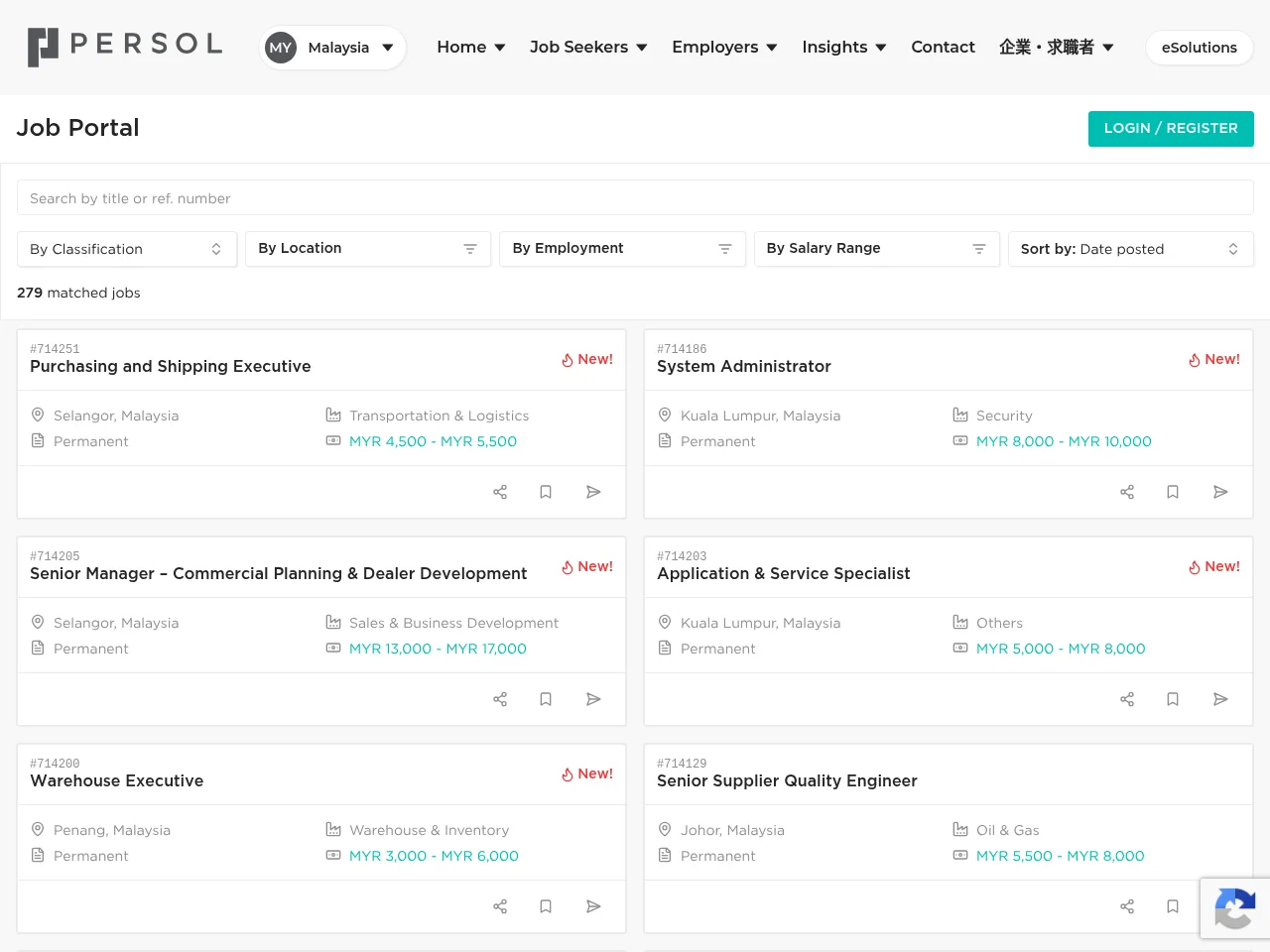Open the 企業・求職者 menu
This screenshot has width=1270, height=952.
click(1057, 47)
